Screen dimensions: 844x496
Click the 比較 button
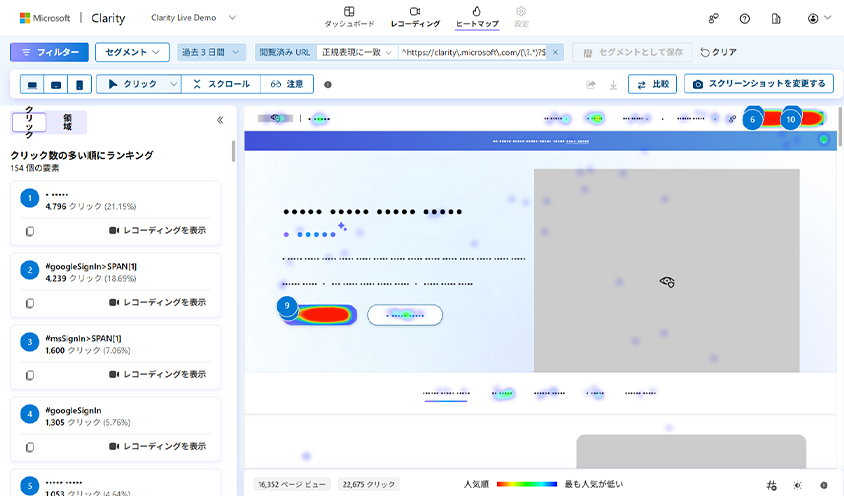coord(652,85)
